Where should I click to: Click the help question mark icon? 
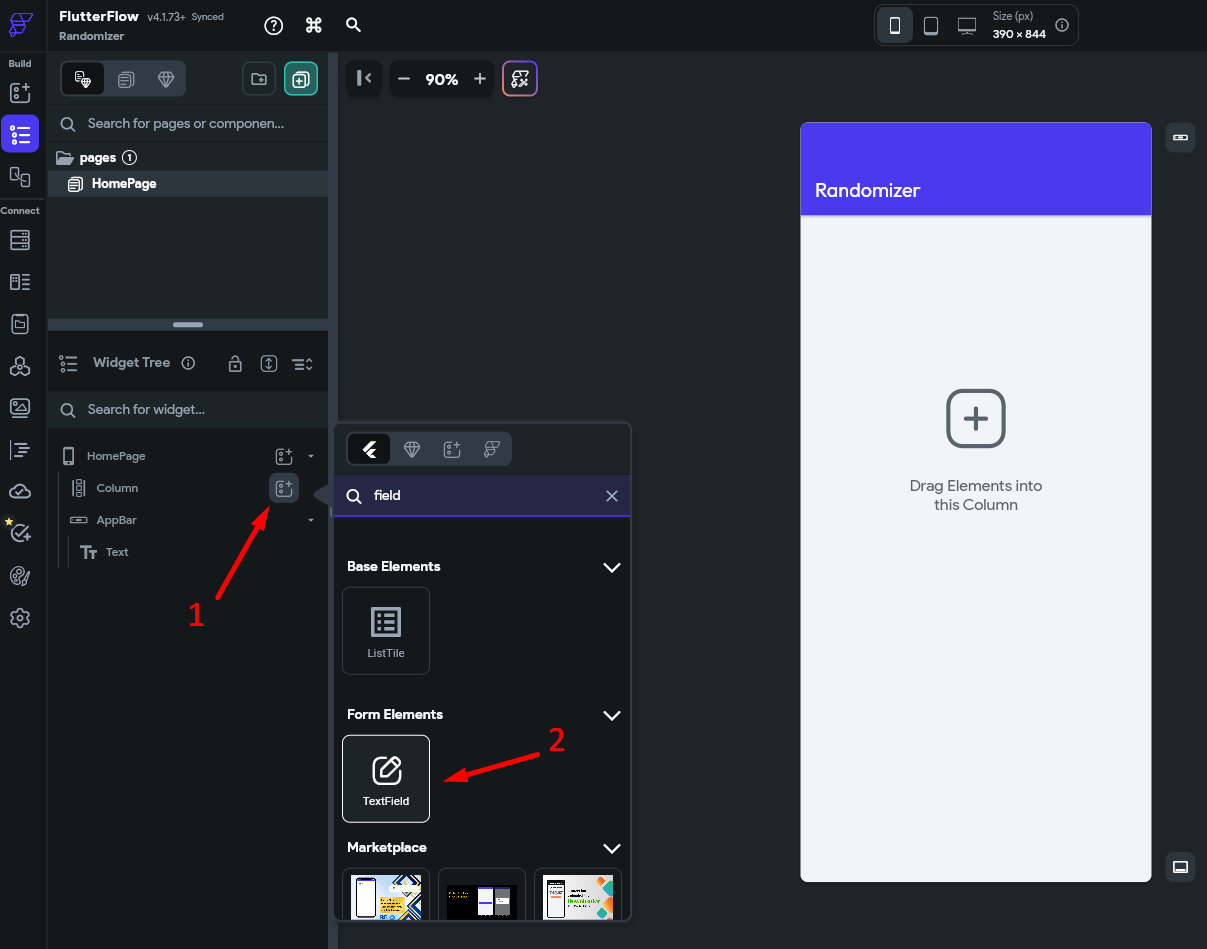click(273, 25)
